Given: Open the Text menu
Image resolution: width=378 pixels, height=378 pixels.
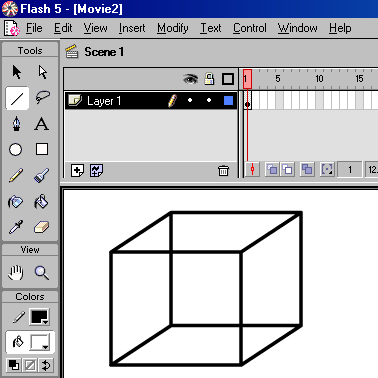Looking at the screenshot, I should 211,28.
